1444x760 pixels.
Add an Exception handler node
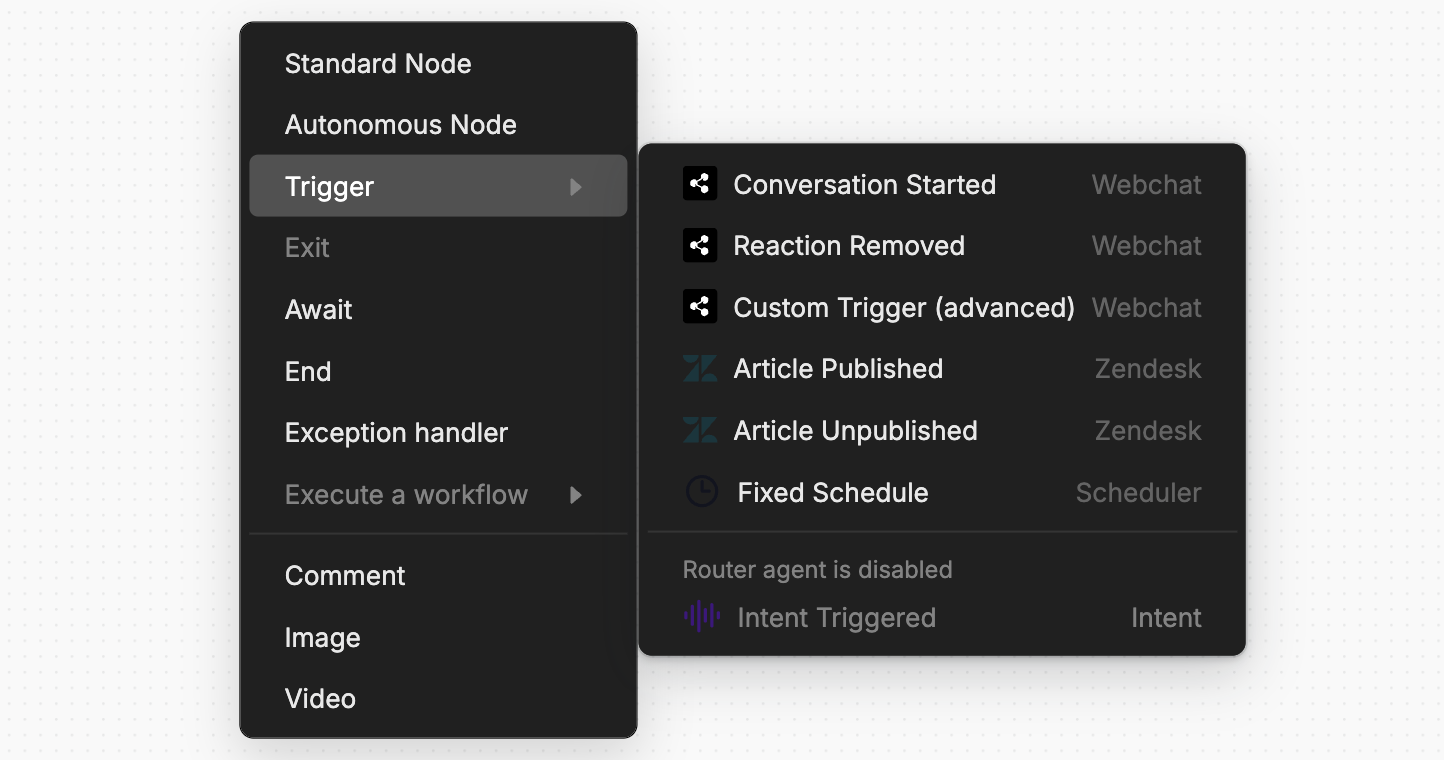click(396, 432)
